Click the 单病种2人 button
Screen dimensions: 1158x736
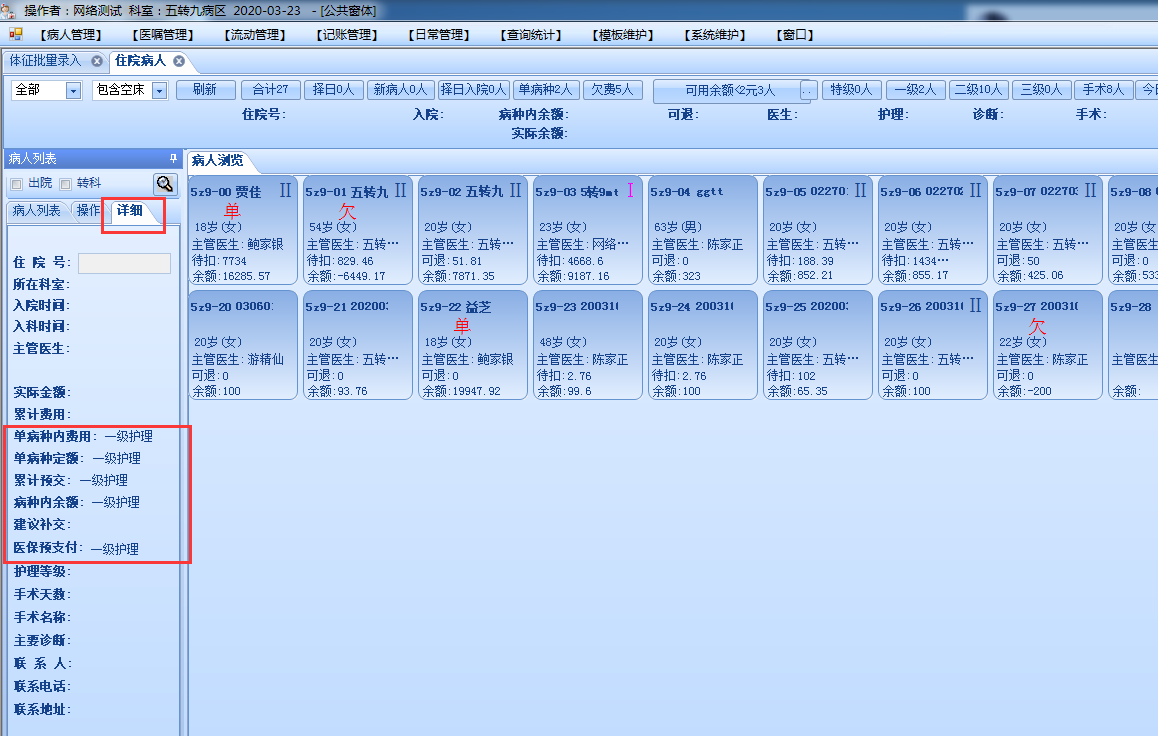point(546,90)
